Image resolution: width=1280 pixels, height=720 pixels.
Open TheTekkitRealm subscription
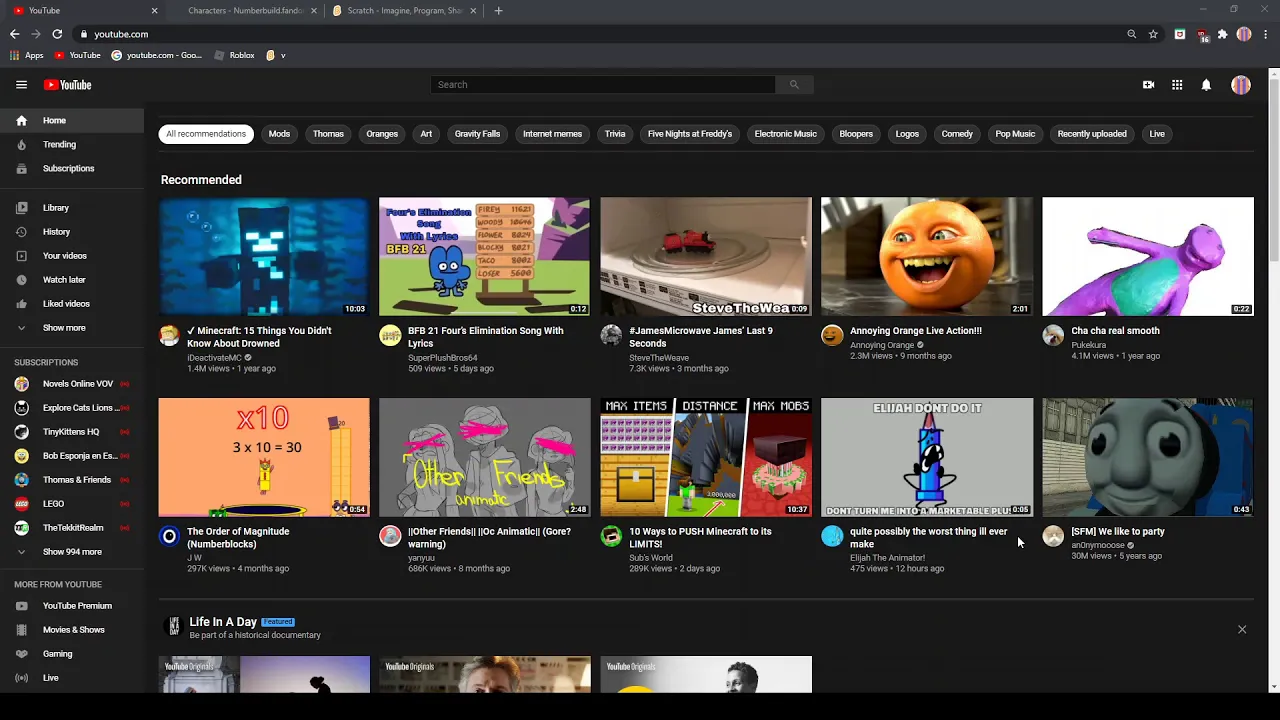72,528
